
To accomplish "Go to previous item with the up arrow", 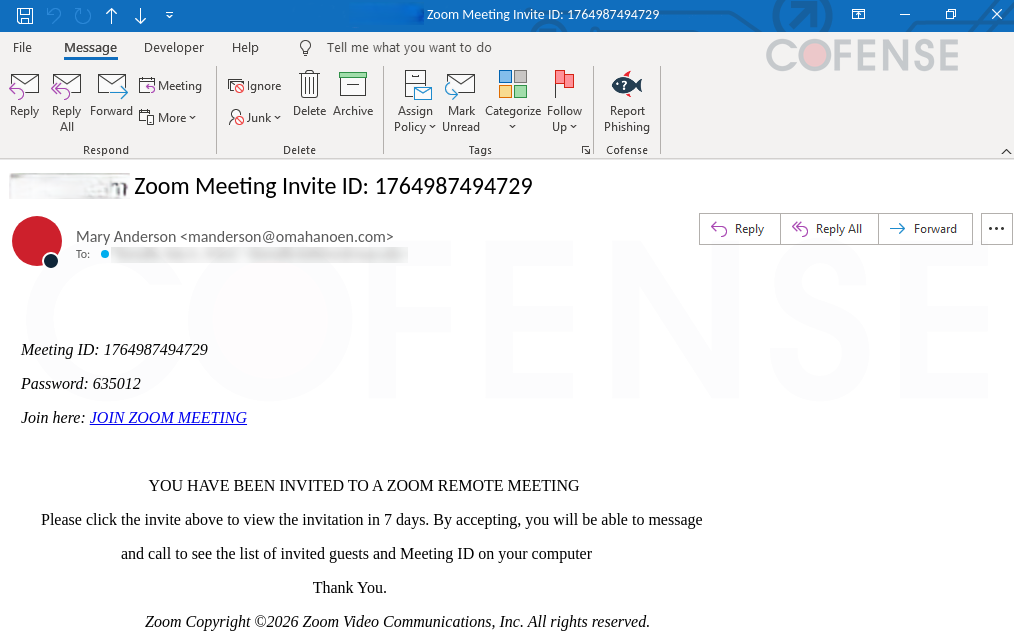I will click(x=111, y=15).
